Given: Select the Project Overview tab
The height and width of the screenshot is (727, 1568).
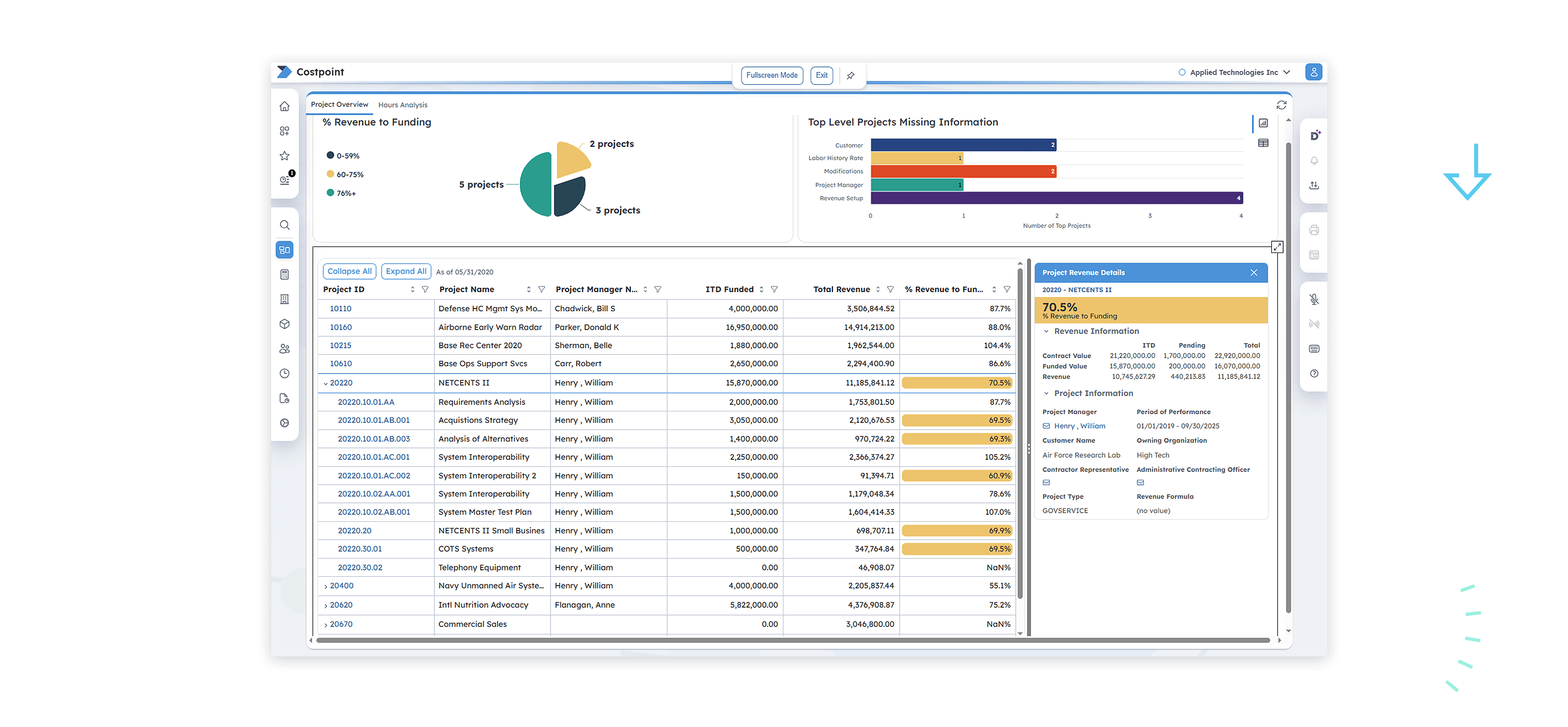Looking at the screenshot, I should 339,104.
